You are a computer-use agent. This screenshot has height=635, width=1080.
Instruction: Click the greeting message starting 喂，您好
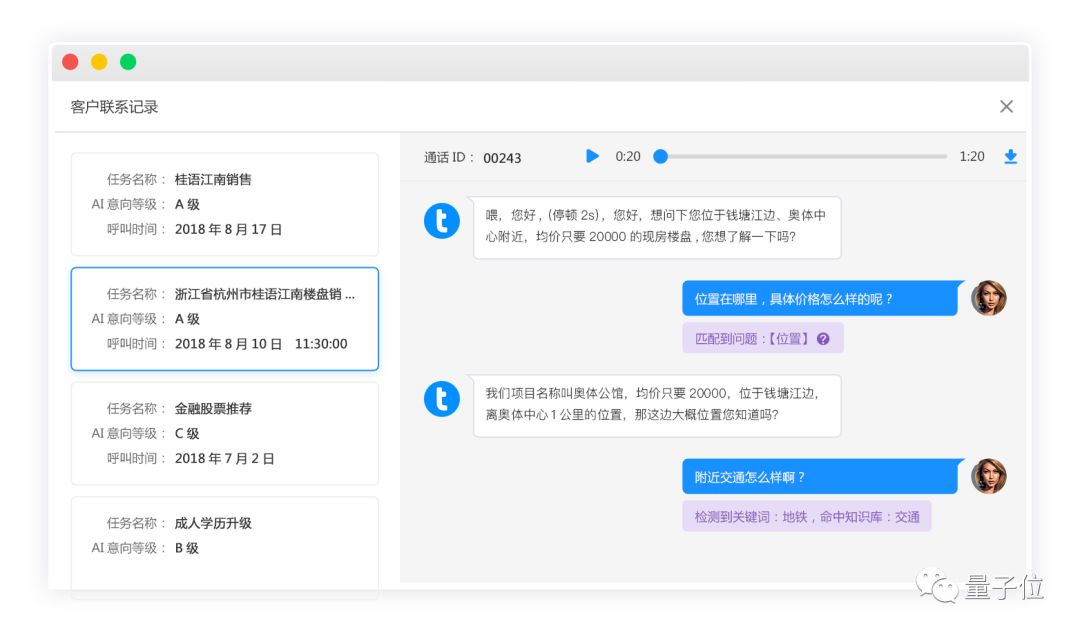[656, 227]
